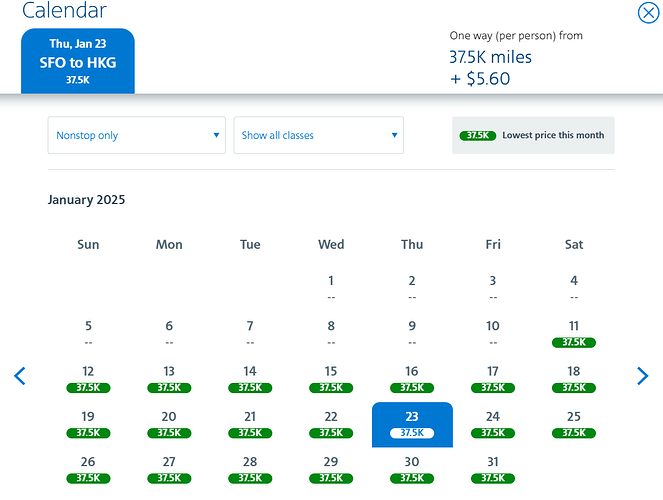The height and width of the screenshot is (500, 663).
Task: Click unavailable date January 9
Action: click(412, 333)
